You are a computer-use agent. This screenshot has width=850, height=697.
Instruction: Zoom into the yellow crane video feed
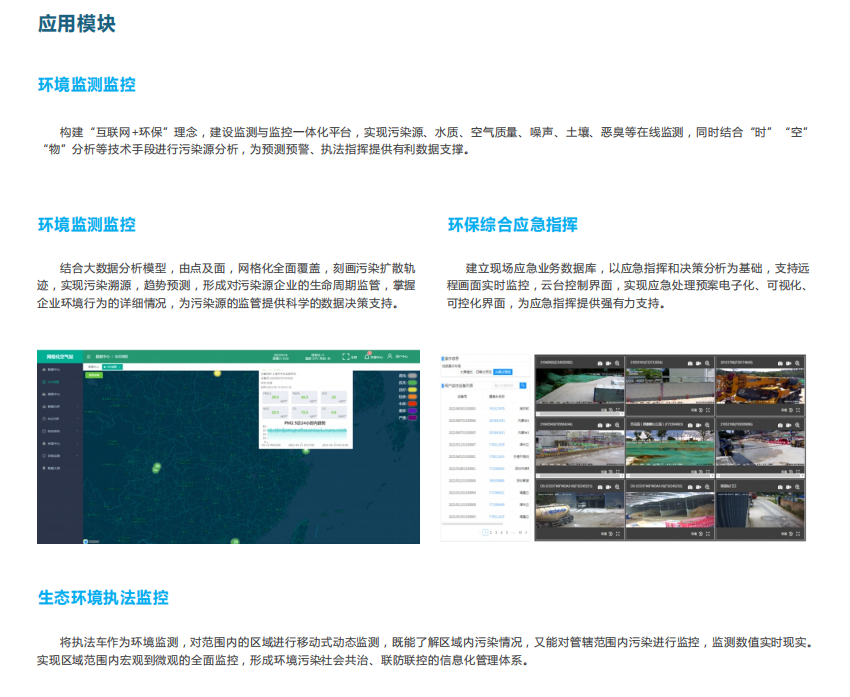click(x=797, y=363)
